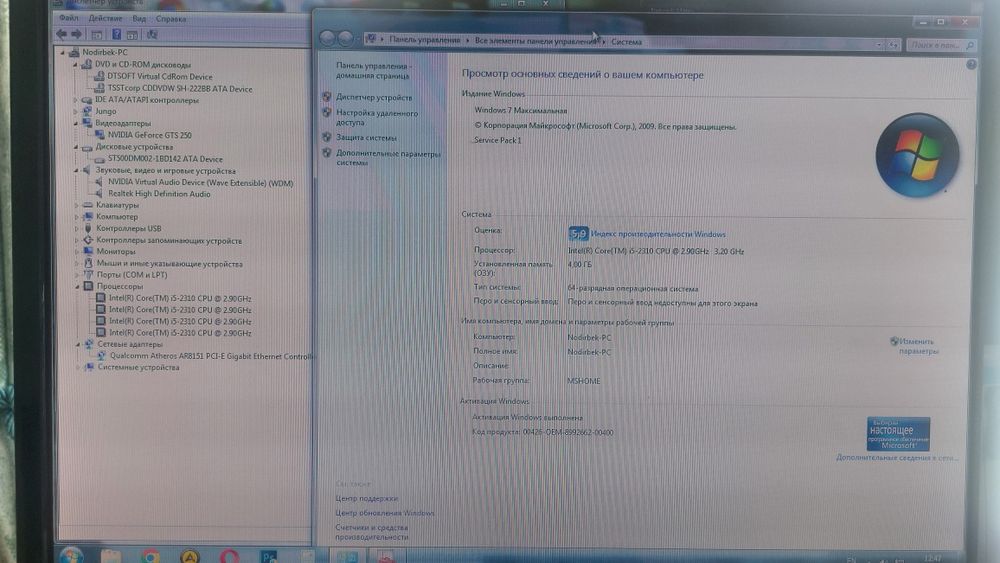Go forward in Control Panel window

tap(345, 39)
